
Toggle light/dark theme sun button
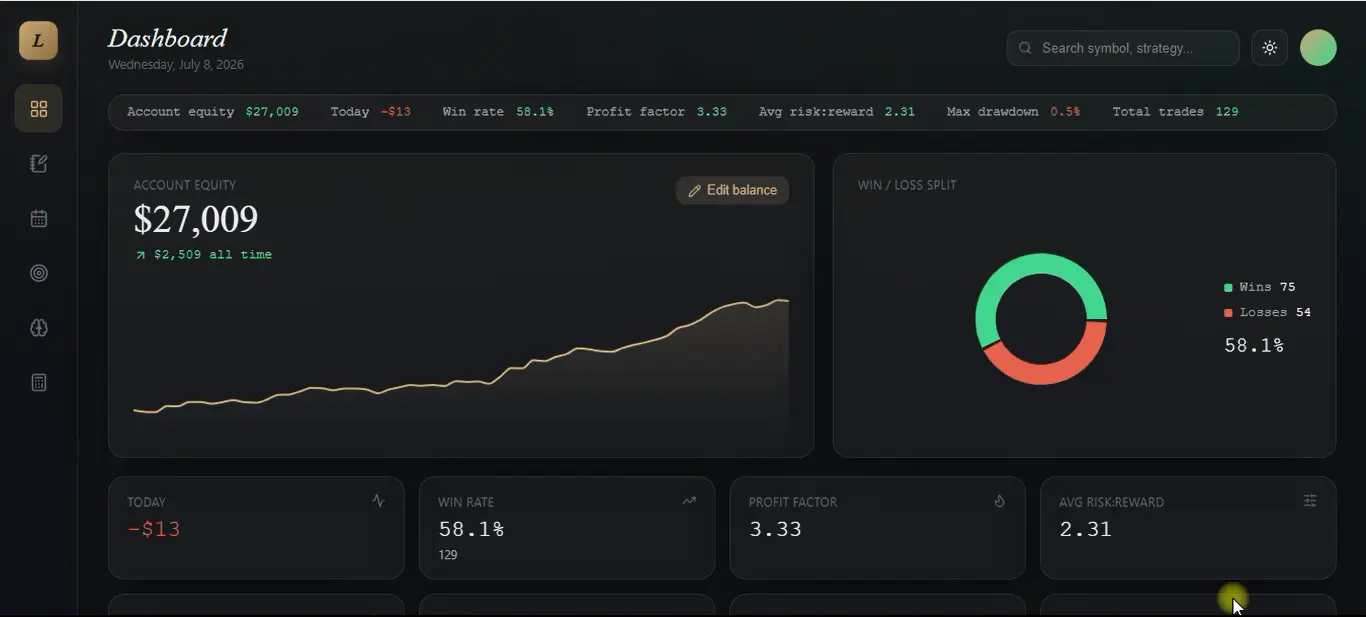tap(1269, 48)
